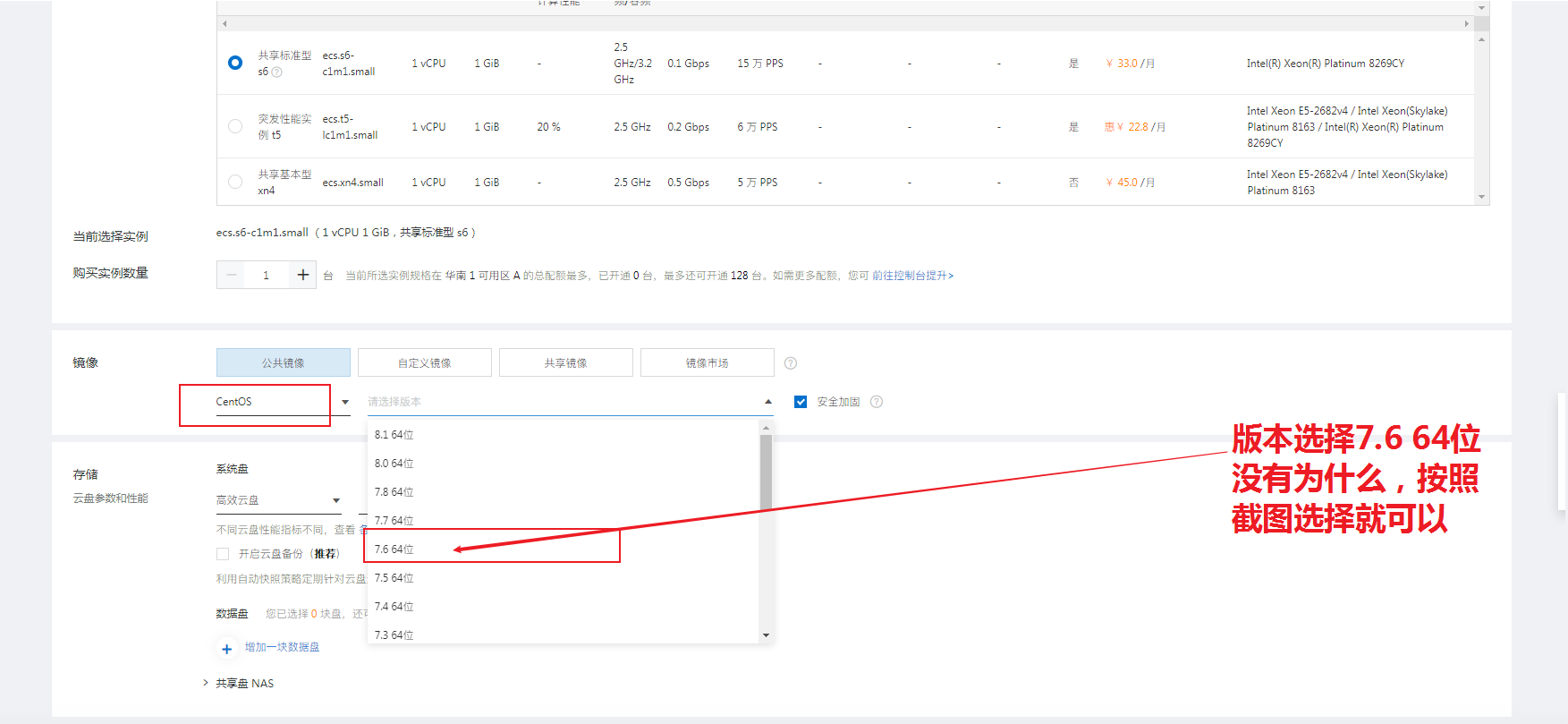Click the ¥ 45.0 /月 price
The image size is (1568, 724).
(x=1131, y=183)
